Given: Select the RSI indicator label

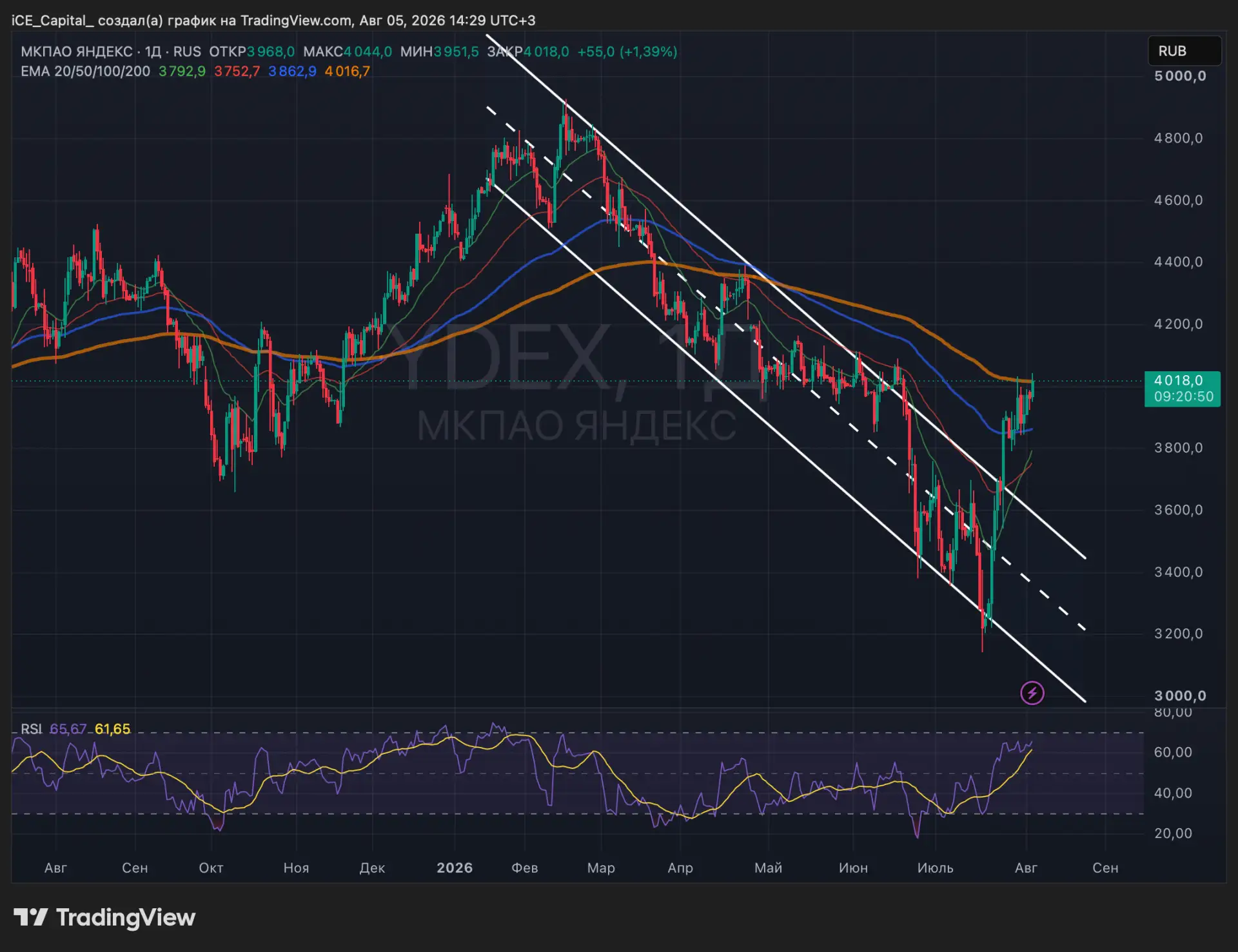Looking at the screenshot, I should 31,729.
